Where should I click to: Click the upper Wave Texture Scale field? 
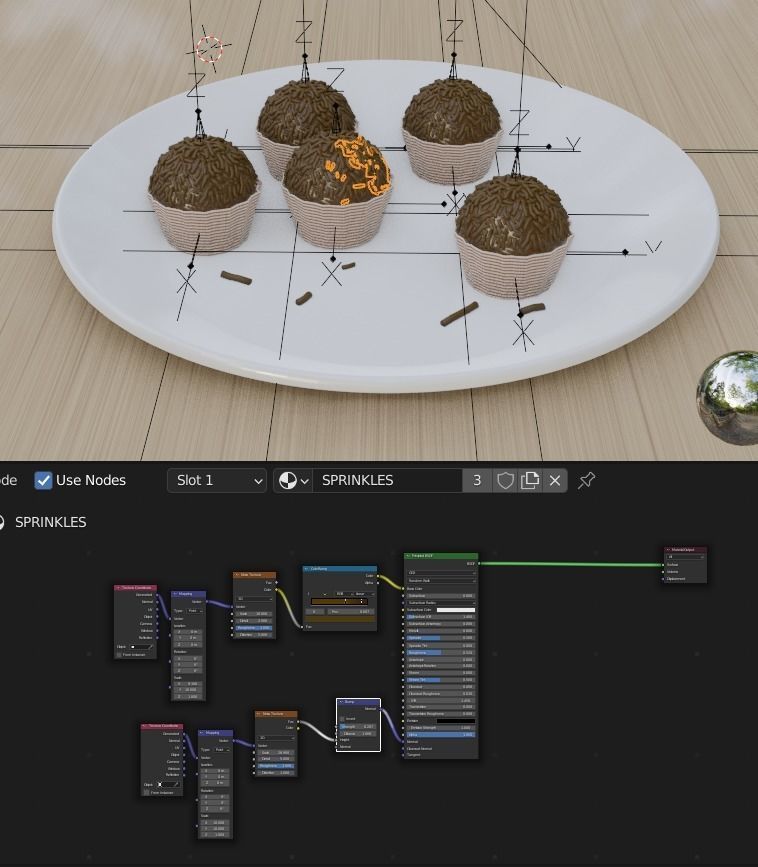coord(254,614)
